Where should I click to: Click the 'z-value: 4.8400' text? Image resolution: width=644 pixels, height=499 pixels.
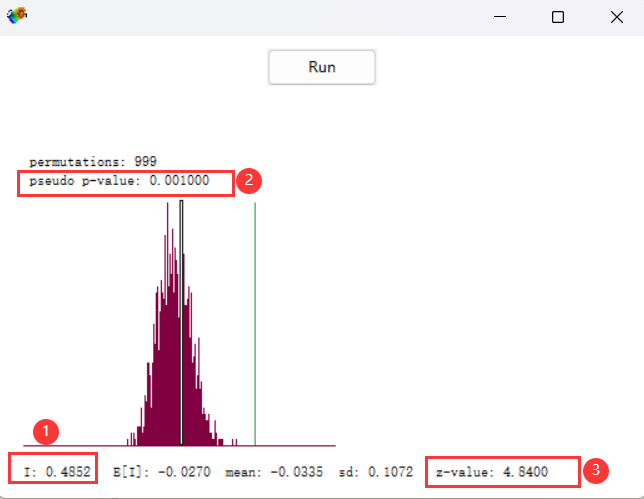492,471
